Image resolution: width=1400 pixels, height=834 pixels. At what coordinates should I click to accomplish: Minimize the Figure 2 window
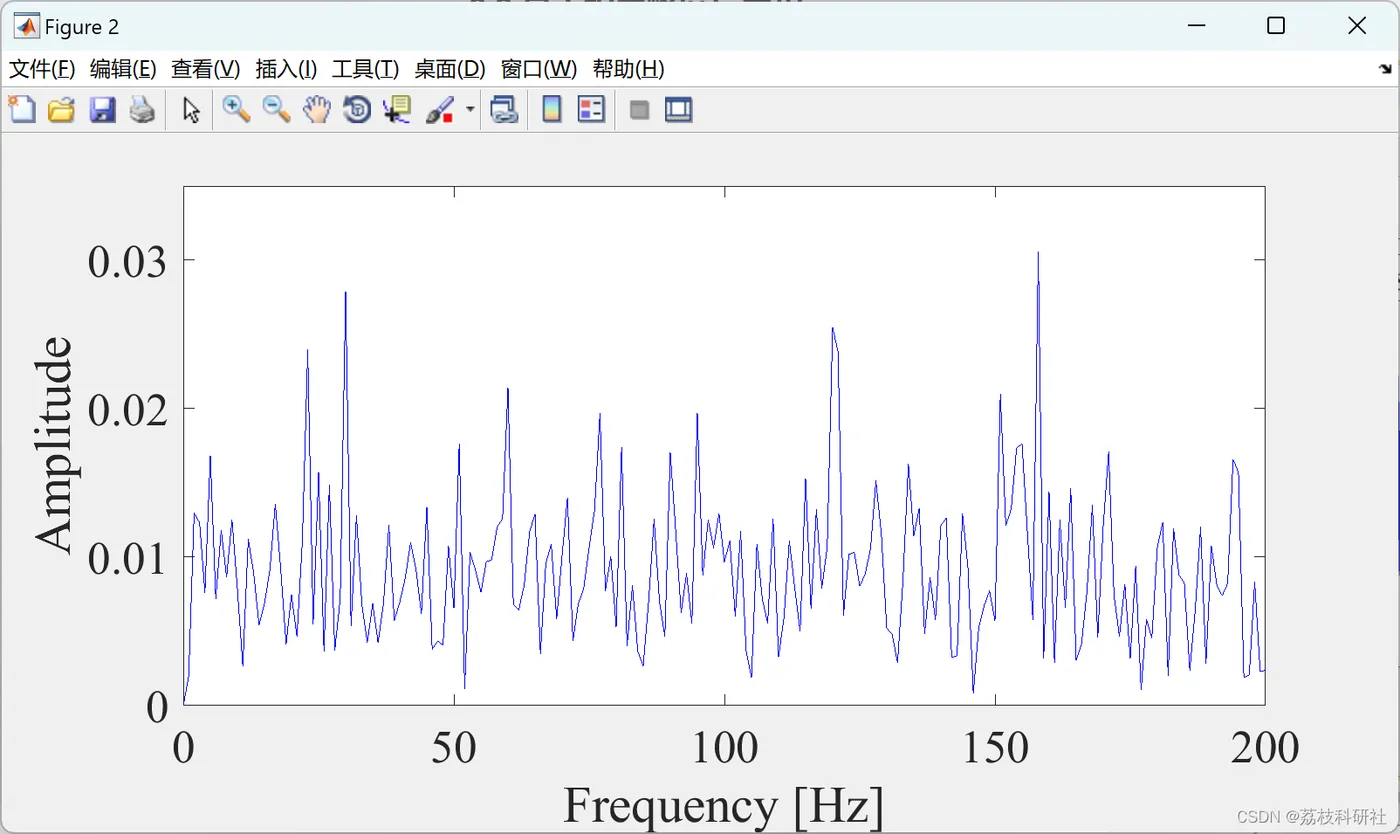pos(1197,27)
